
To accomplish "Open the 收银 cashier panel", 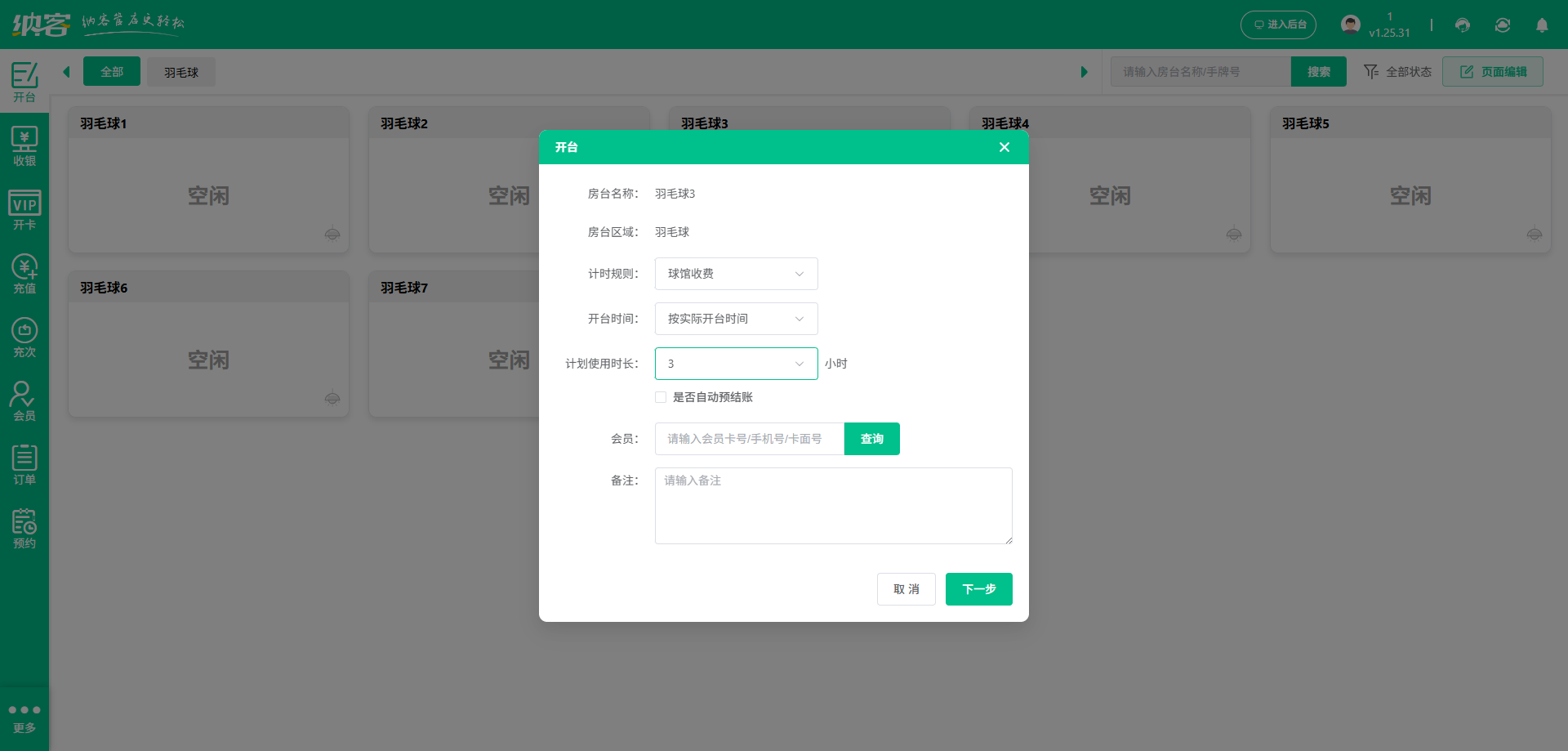I will (24, 145).
